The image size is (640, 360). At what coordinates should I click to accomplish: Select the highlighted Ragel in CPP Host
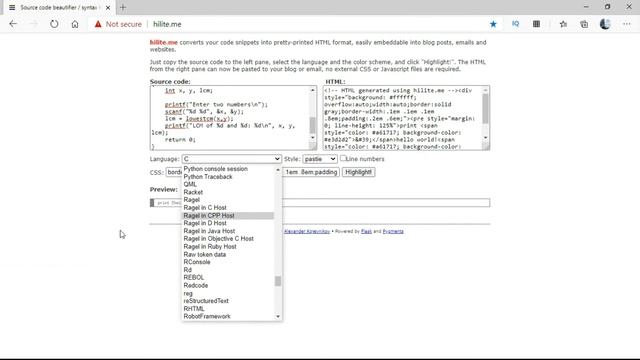click(x=228, y=216)
